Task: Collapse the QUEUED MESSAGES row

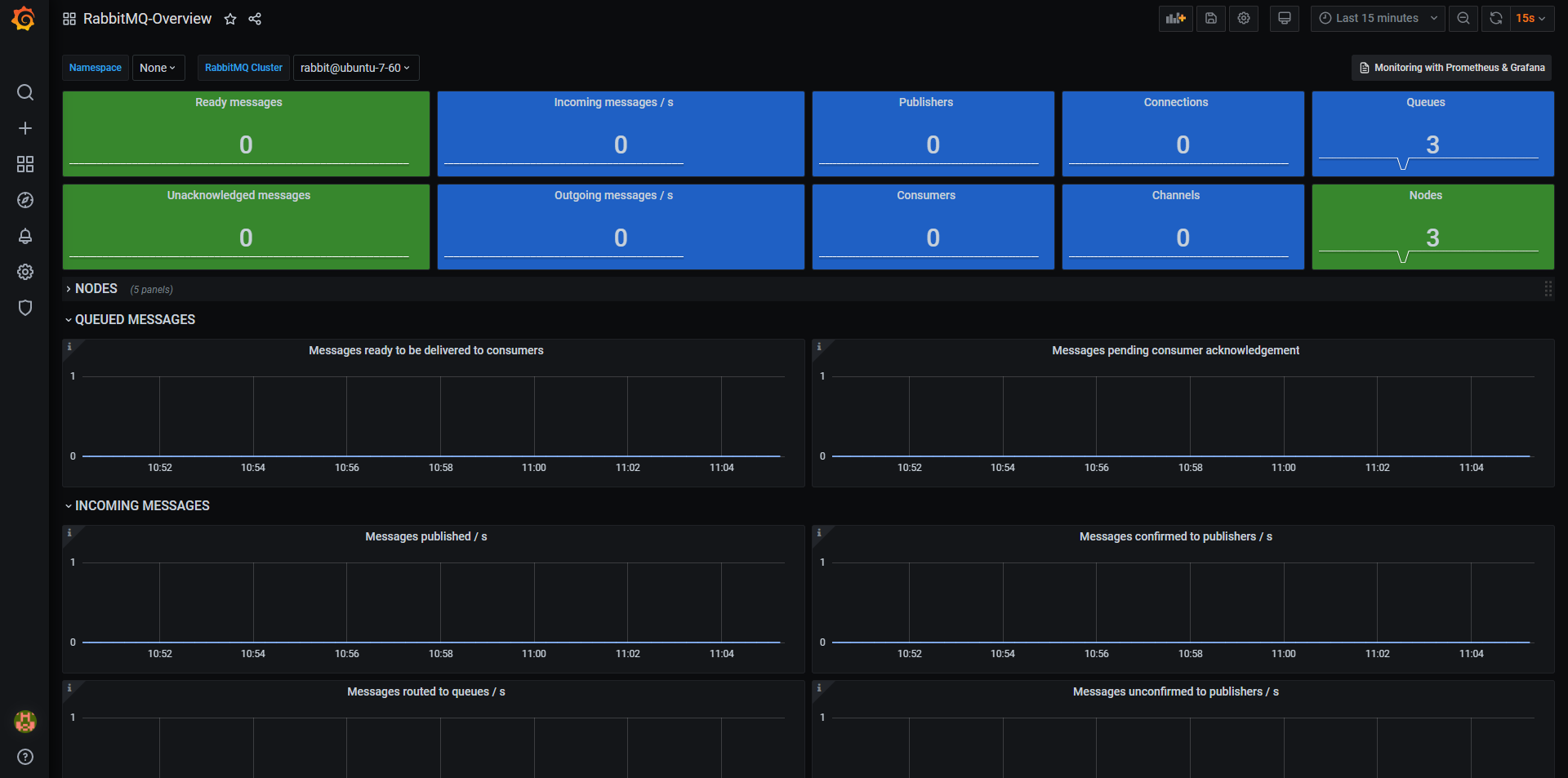Action: pos(130,320)
